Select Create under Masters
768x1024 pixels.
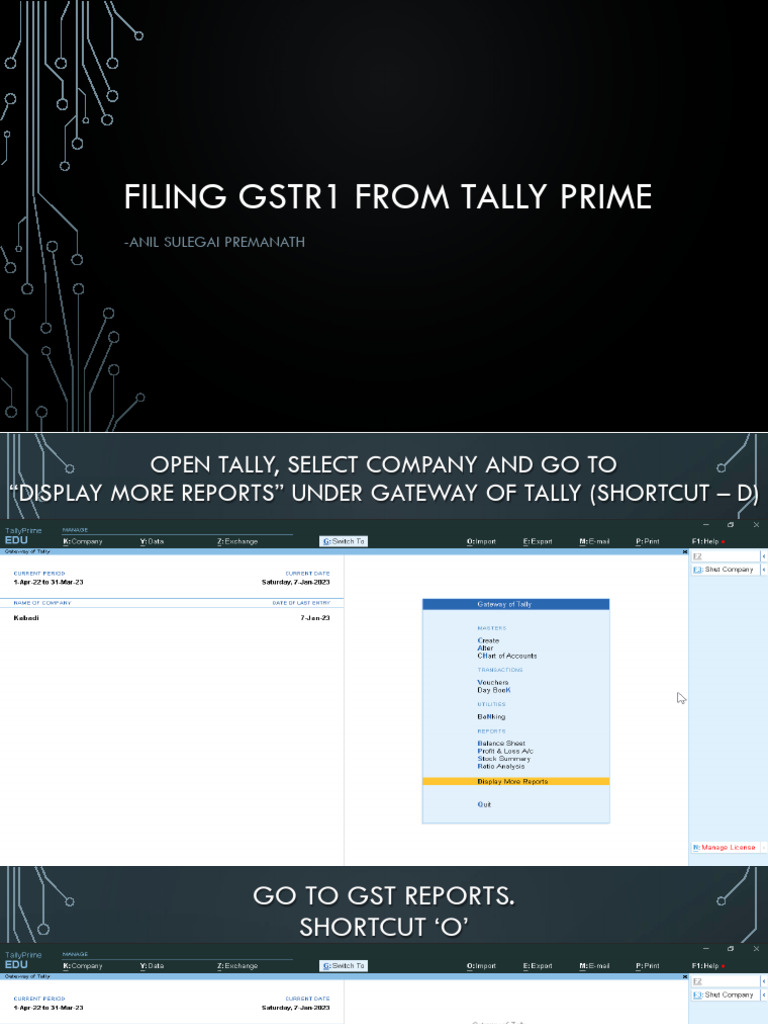pyautogui.click(x=488, y=641)
